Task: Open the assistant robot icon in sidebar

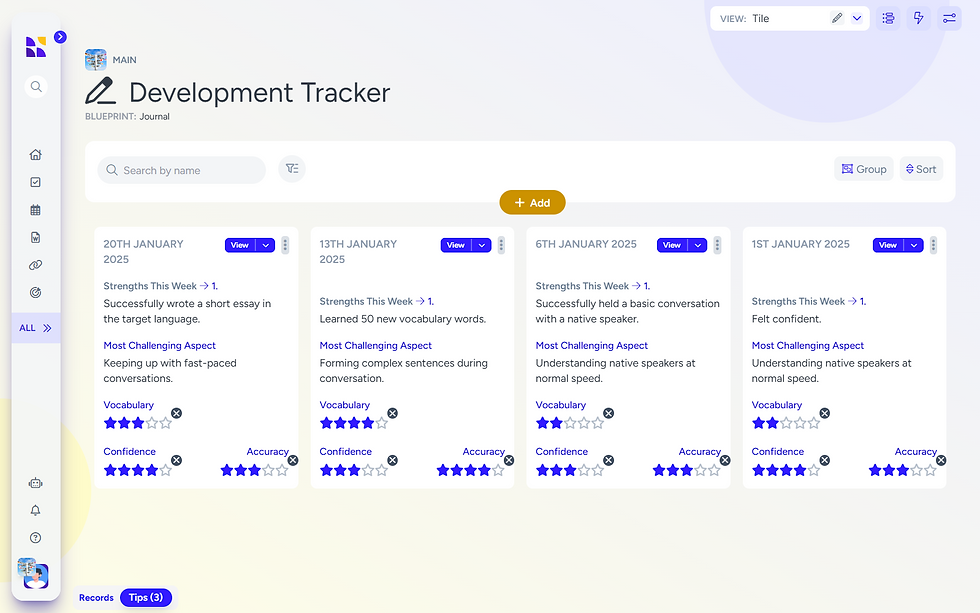Action: tap(36, 483)
